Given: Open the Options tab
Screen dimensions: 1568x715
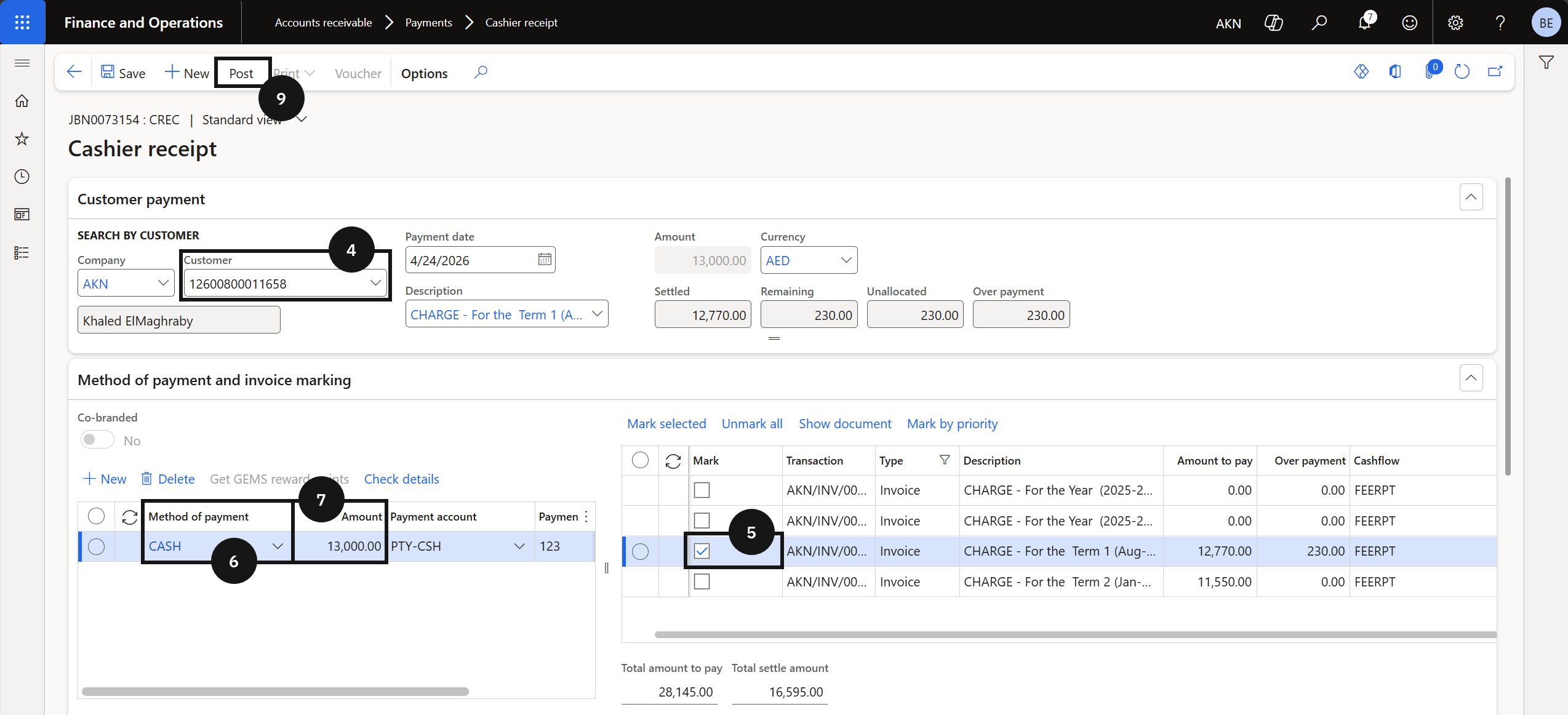Looking at the screenshot, I should click(425, 73).
